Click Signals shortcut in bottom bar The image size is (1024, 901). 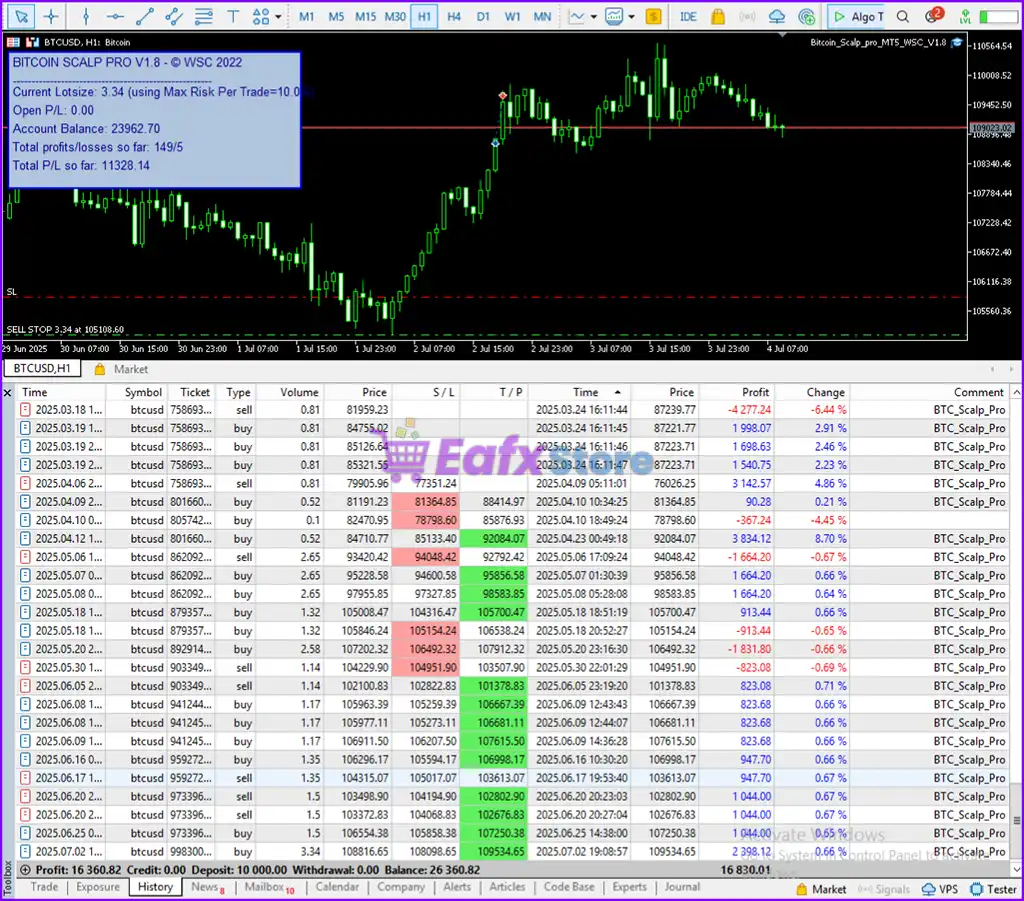click(883, 889)
